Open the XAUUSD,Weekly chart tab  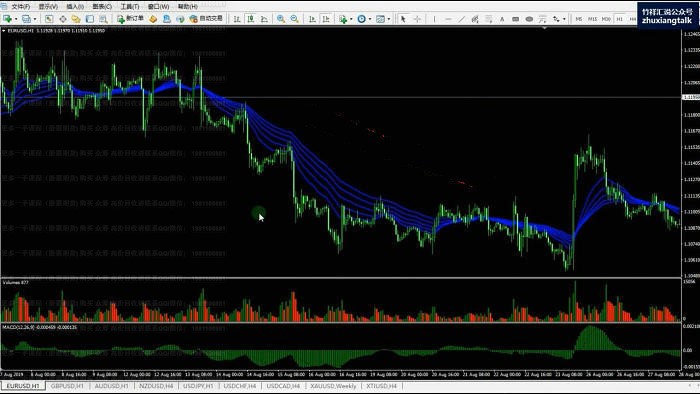pos(333,386)
